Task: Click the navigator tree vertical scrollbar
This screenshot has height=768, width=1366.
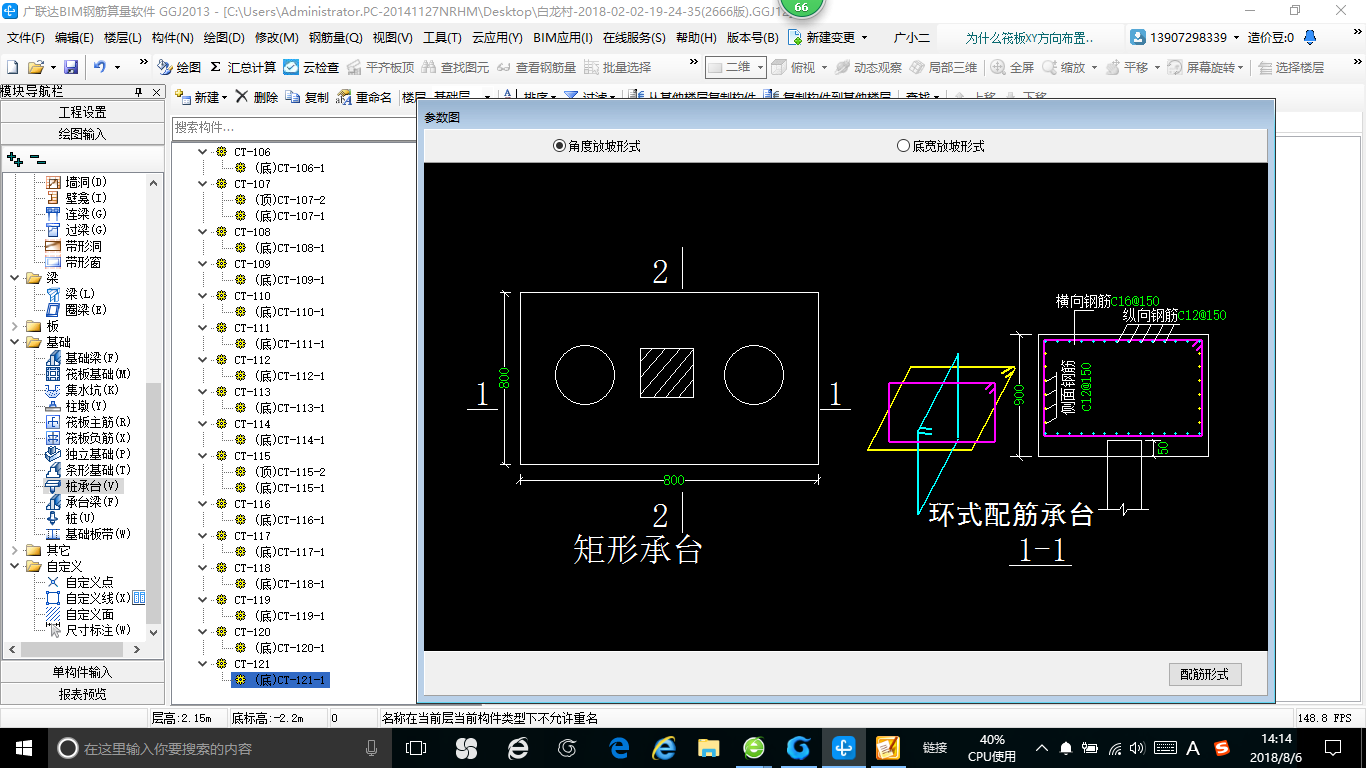Action: point(154,407)
